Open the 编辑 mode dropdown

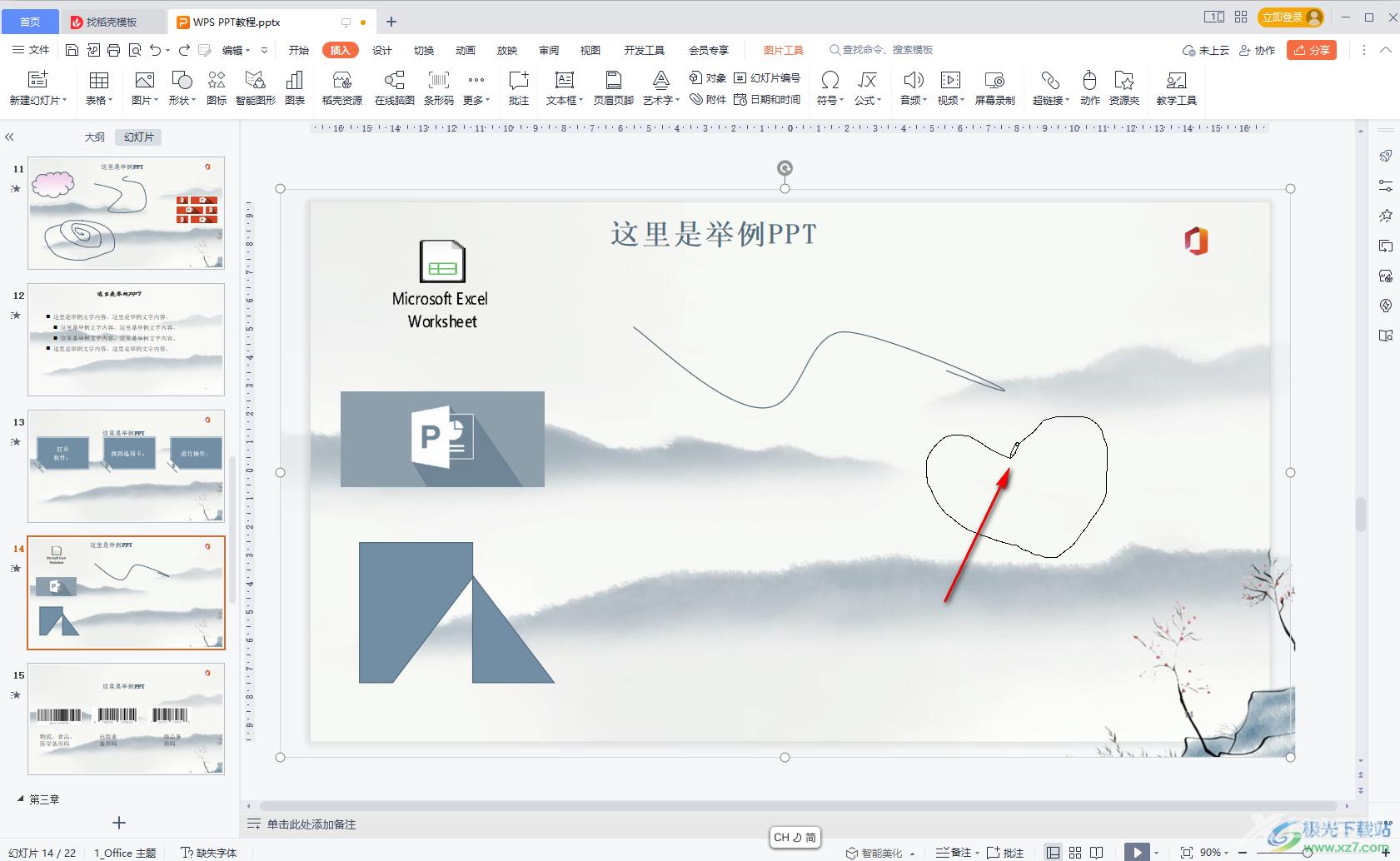236,50
